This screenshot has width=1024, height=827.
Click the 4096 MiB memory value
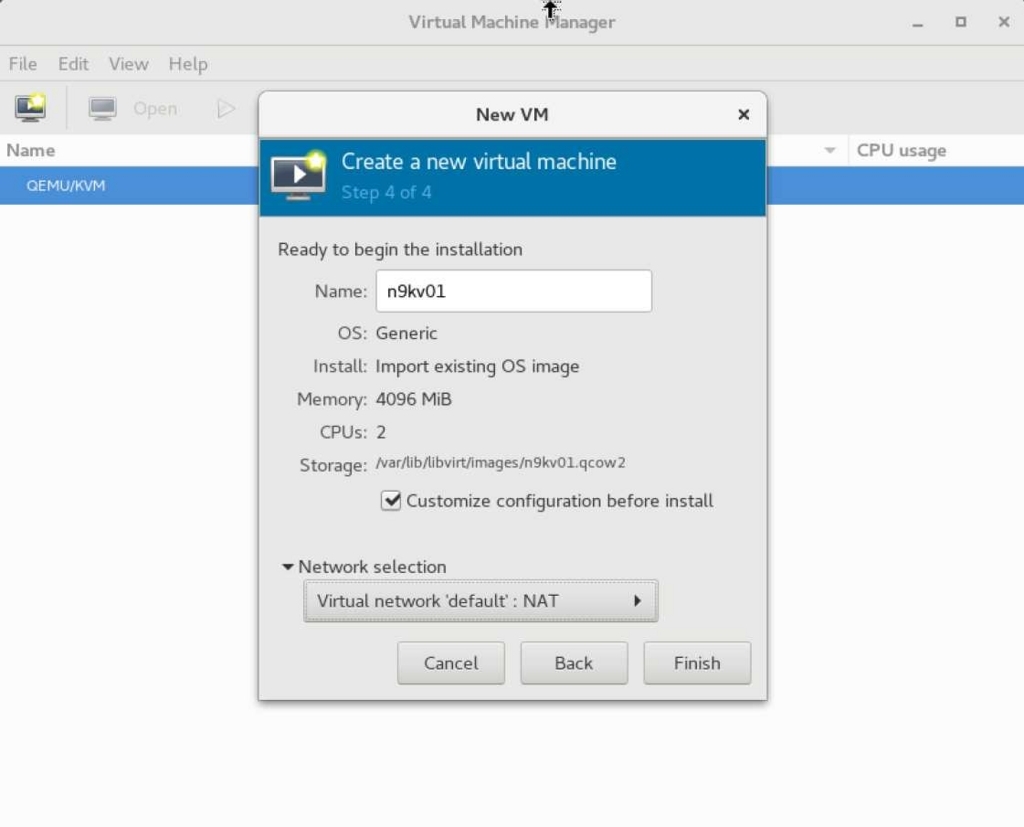click(413, 399)
